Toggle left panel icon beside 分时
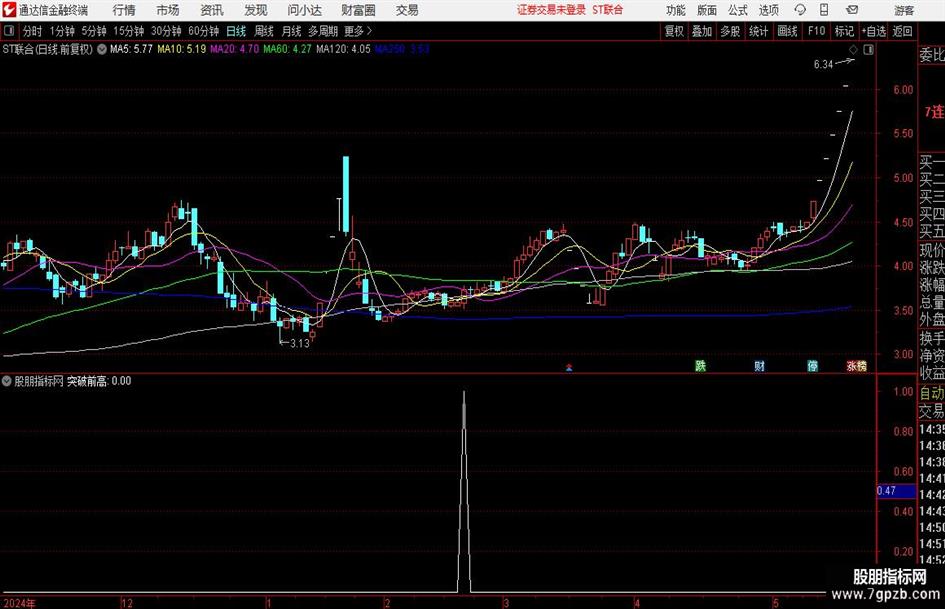 point(8,31)
